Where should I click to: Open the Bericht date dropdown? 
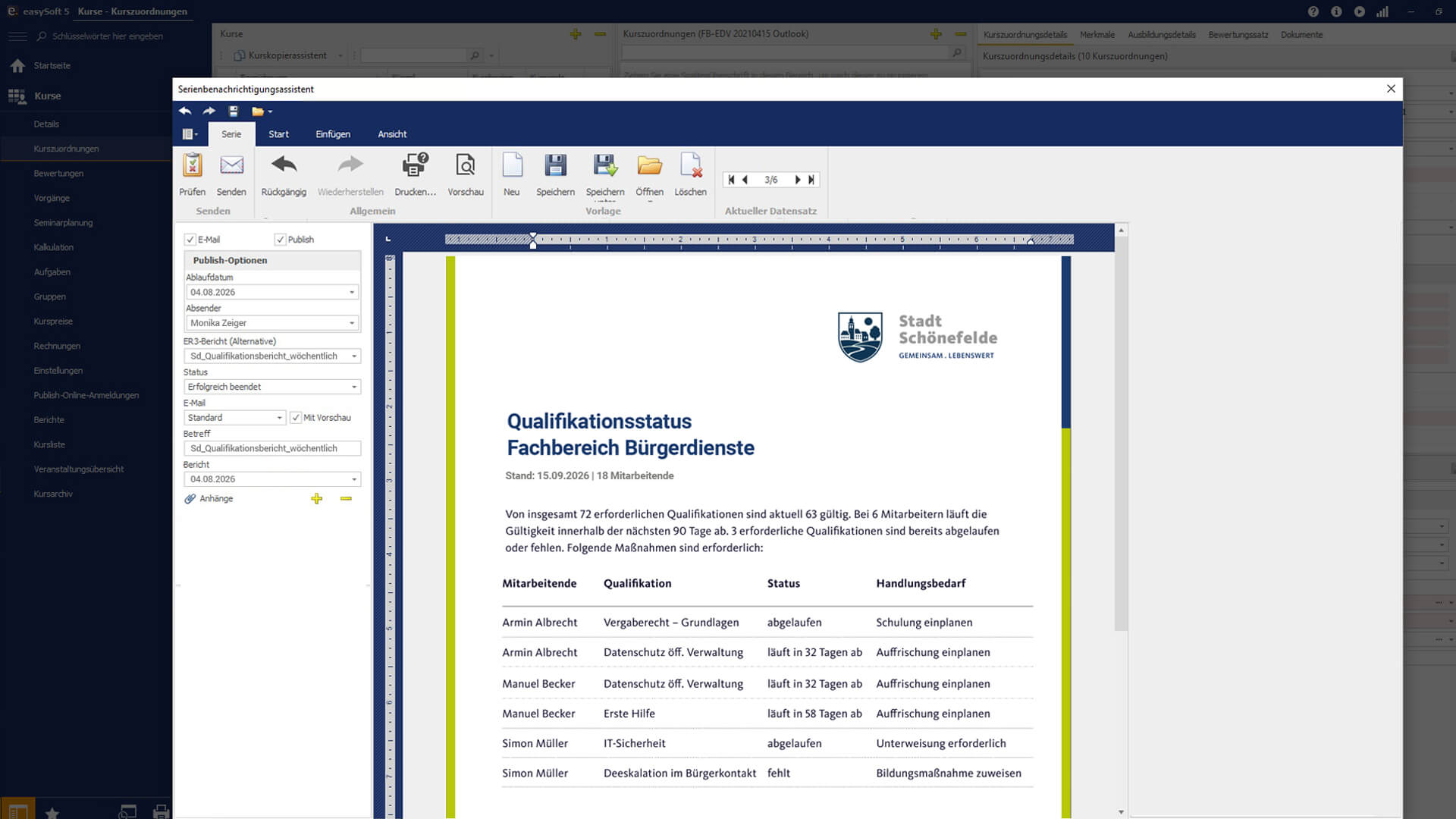click(x=353, y=479)
